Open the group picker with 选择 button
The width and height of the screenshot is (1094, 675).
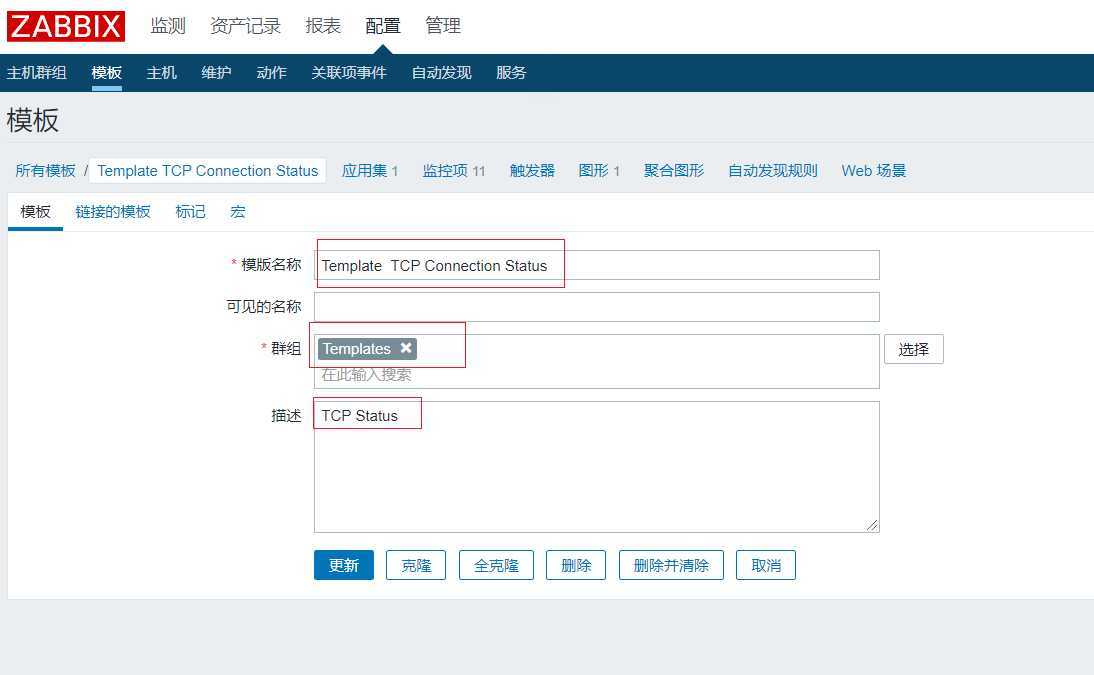(913, 349)
